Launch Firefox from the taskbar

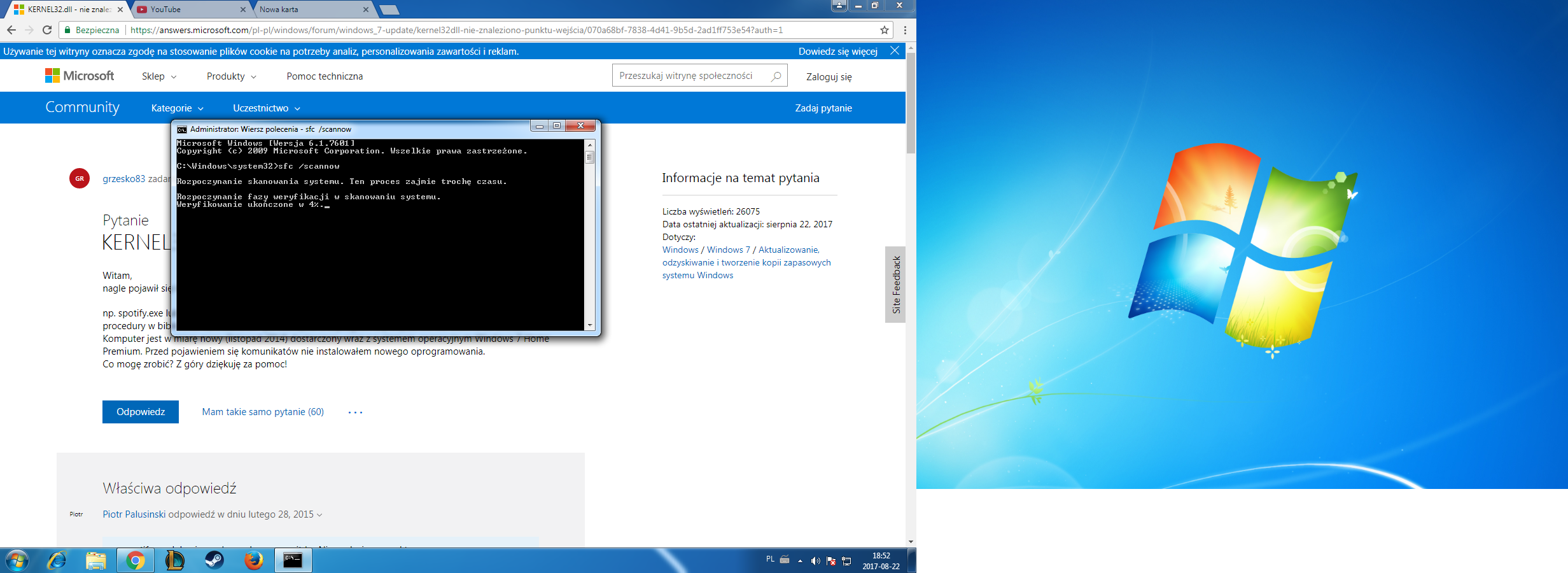click(x=253, y=561)
